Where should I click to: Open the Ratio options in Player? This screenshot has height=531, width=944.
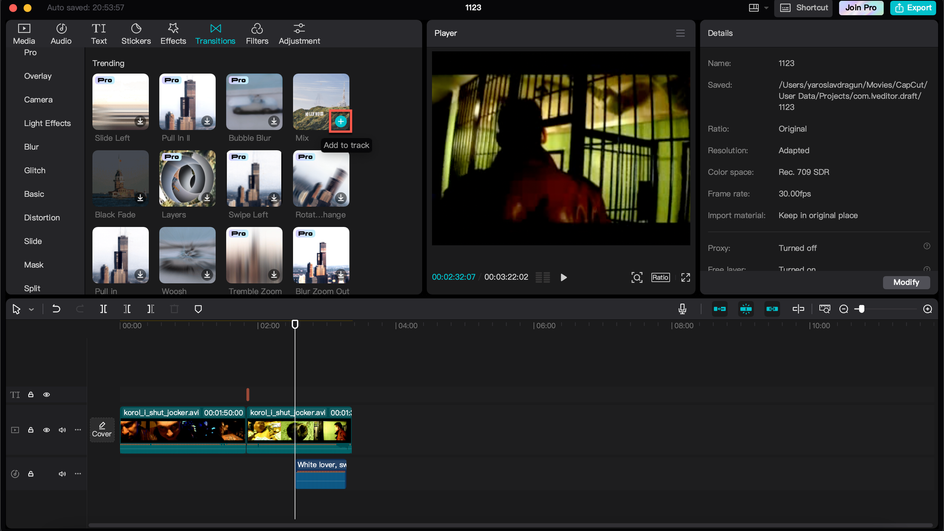pyautogui.click(x=660, y=278)
